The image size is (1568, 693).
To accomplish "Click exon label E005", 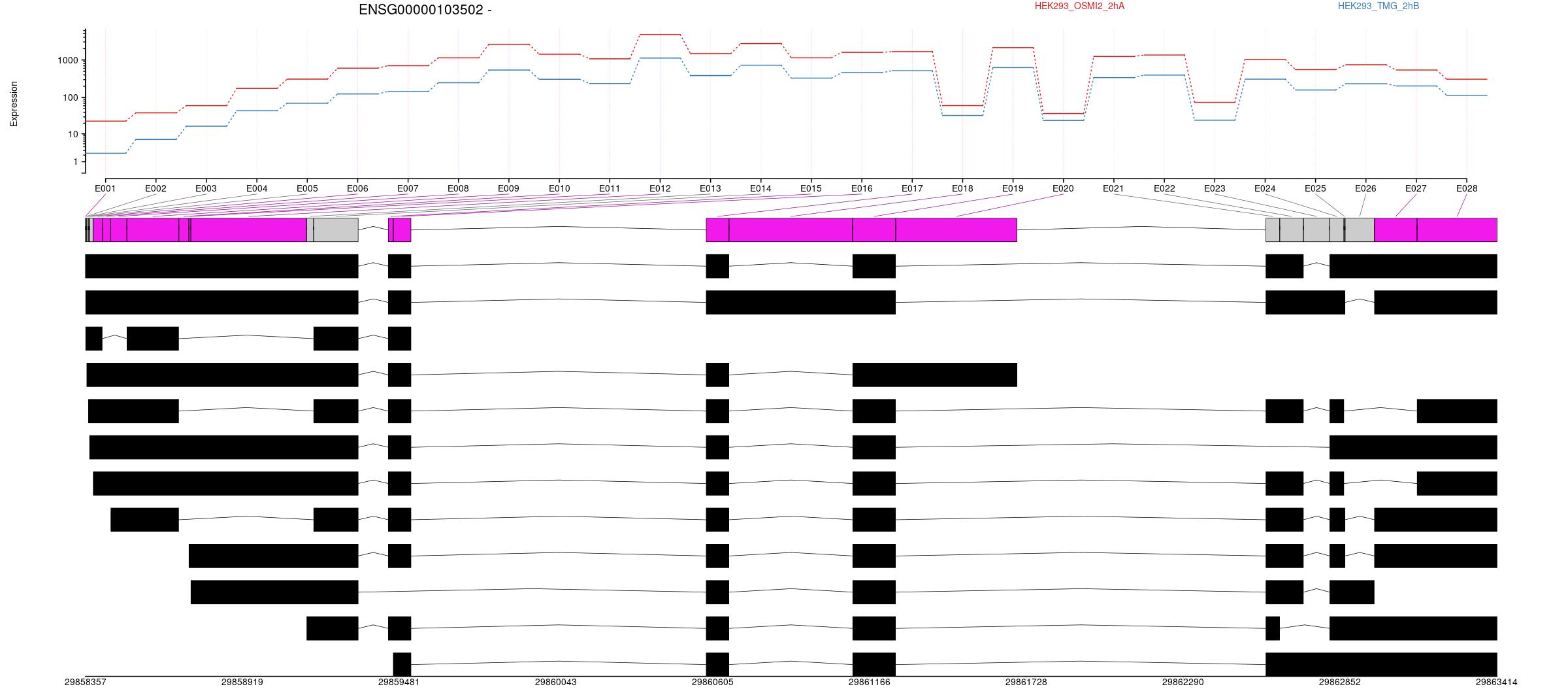I will [x=307, y=189].
